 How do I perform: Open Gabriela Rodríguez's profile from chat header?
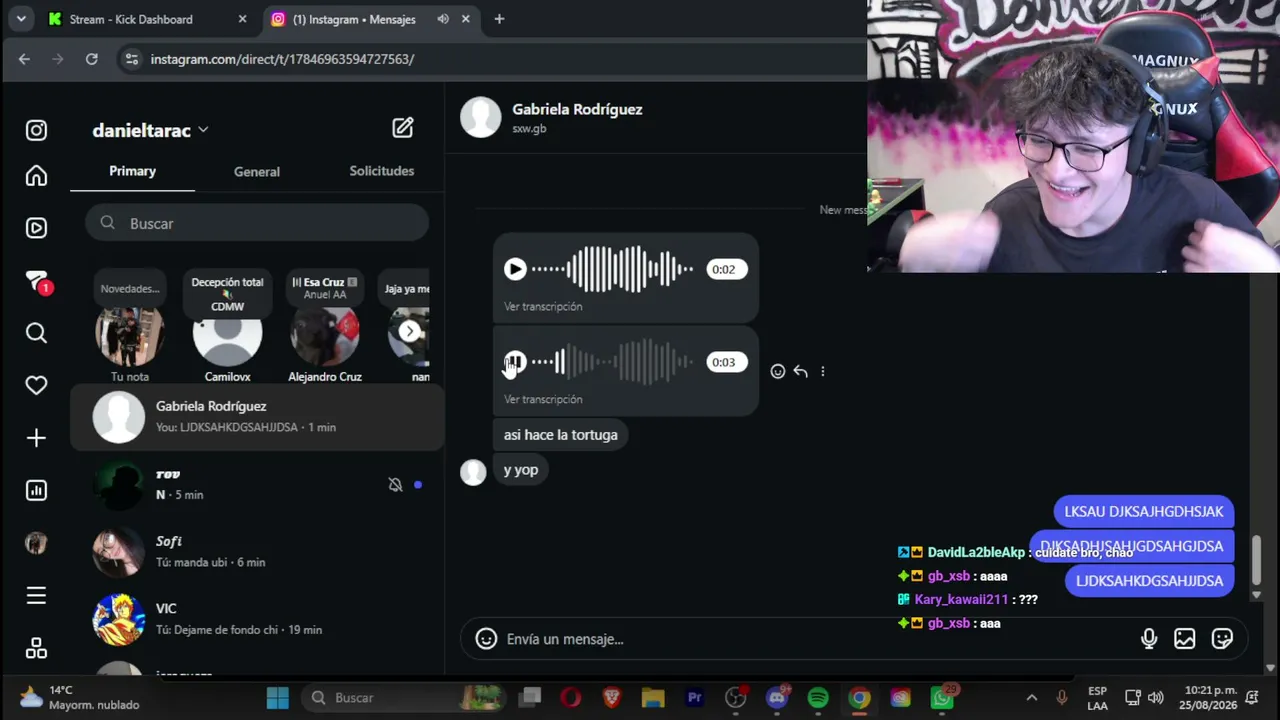coord(551,117)
